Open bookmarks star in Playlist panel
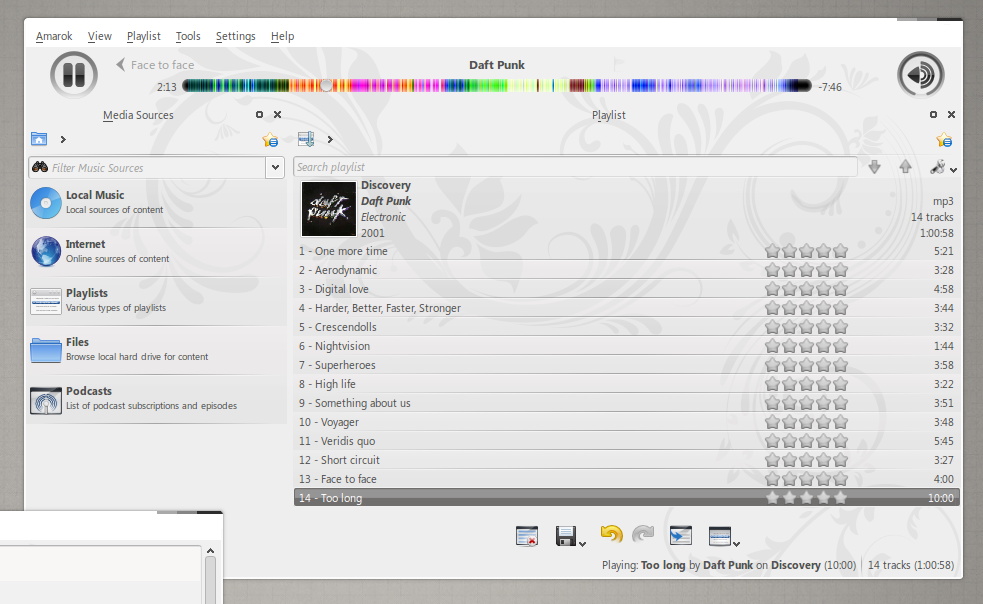Viewport: 983px width, 604px height. [x=944, y=140]
